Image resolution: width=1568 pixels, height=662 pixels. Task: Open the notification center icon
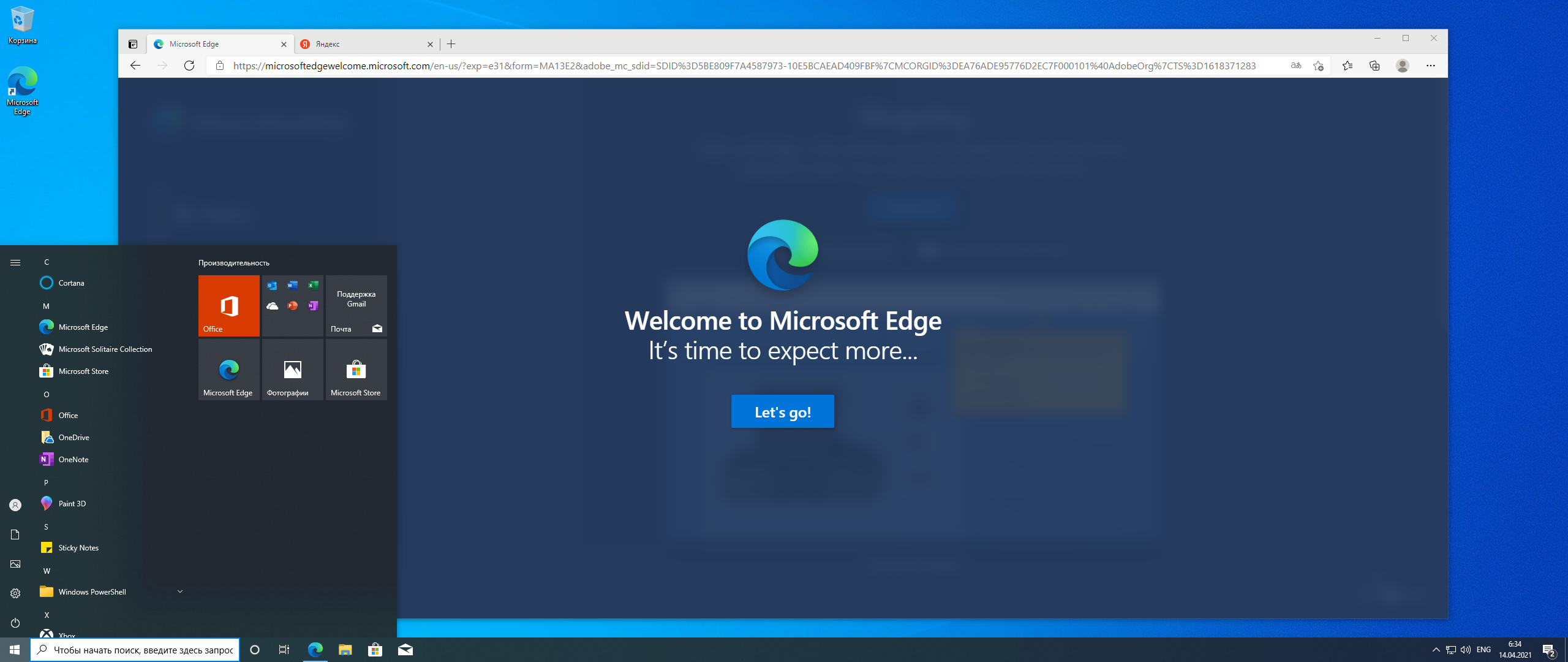pyautogui.click(x=1549, y=650)
